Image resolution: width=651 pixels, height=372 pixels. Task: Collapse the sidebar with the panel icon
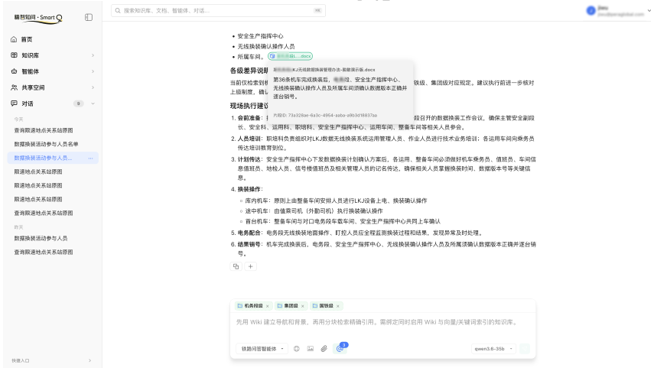(x=88, y=17)
